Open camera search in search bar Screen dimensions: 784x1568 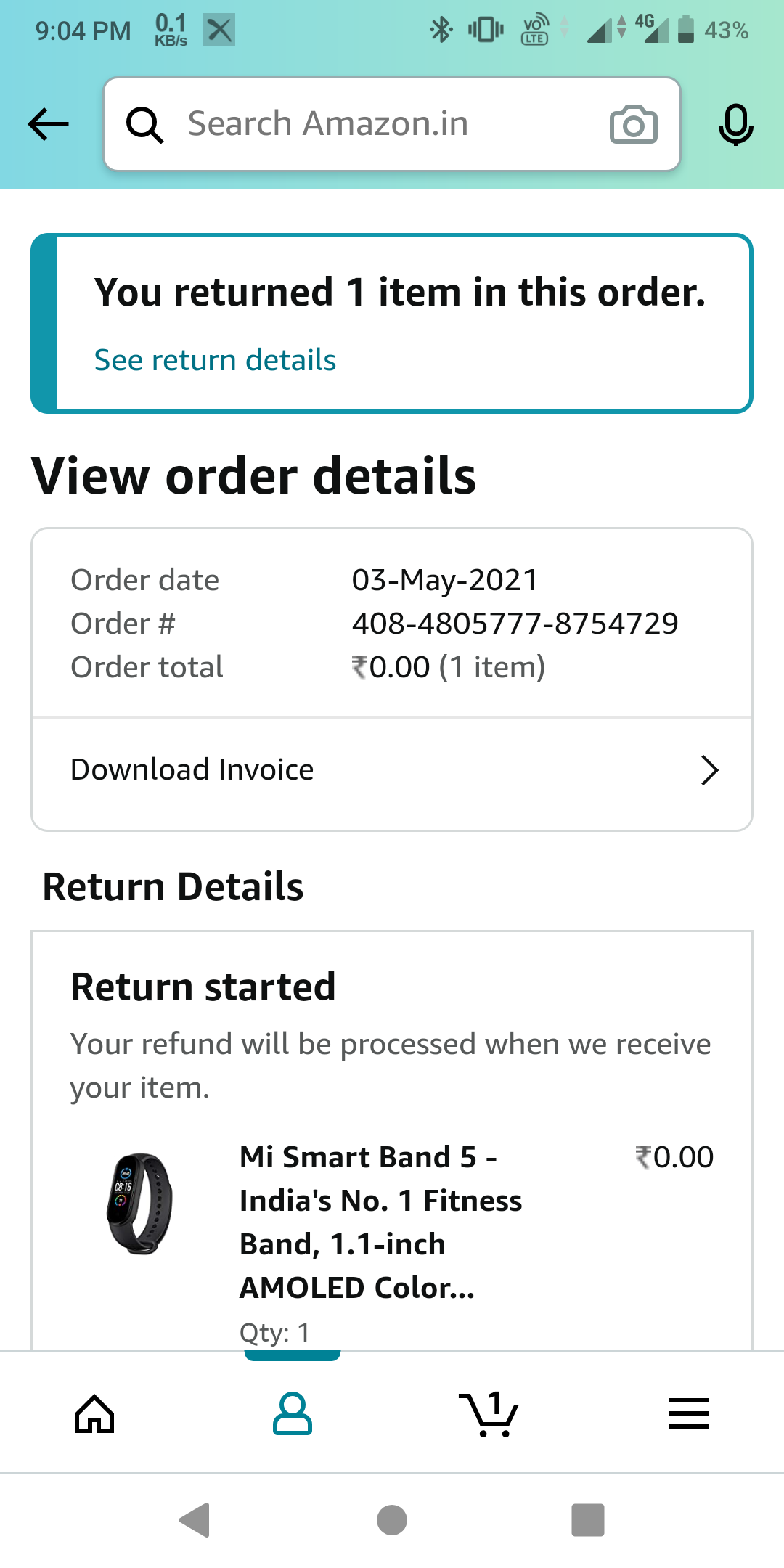633,124
